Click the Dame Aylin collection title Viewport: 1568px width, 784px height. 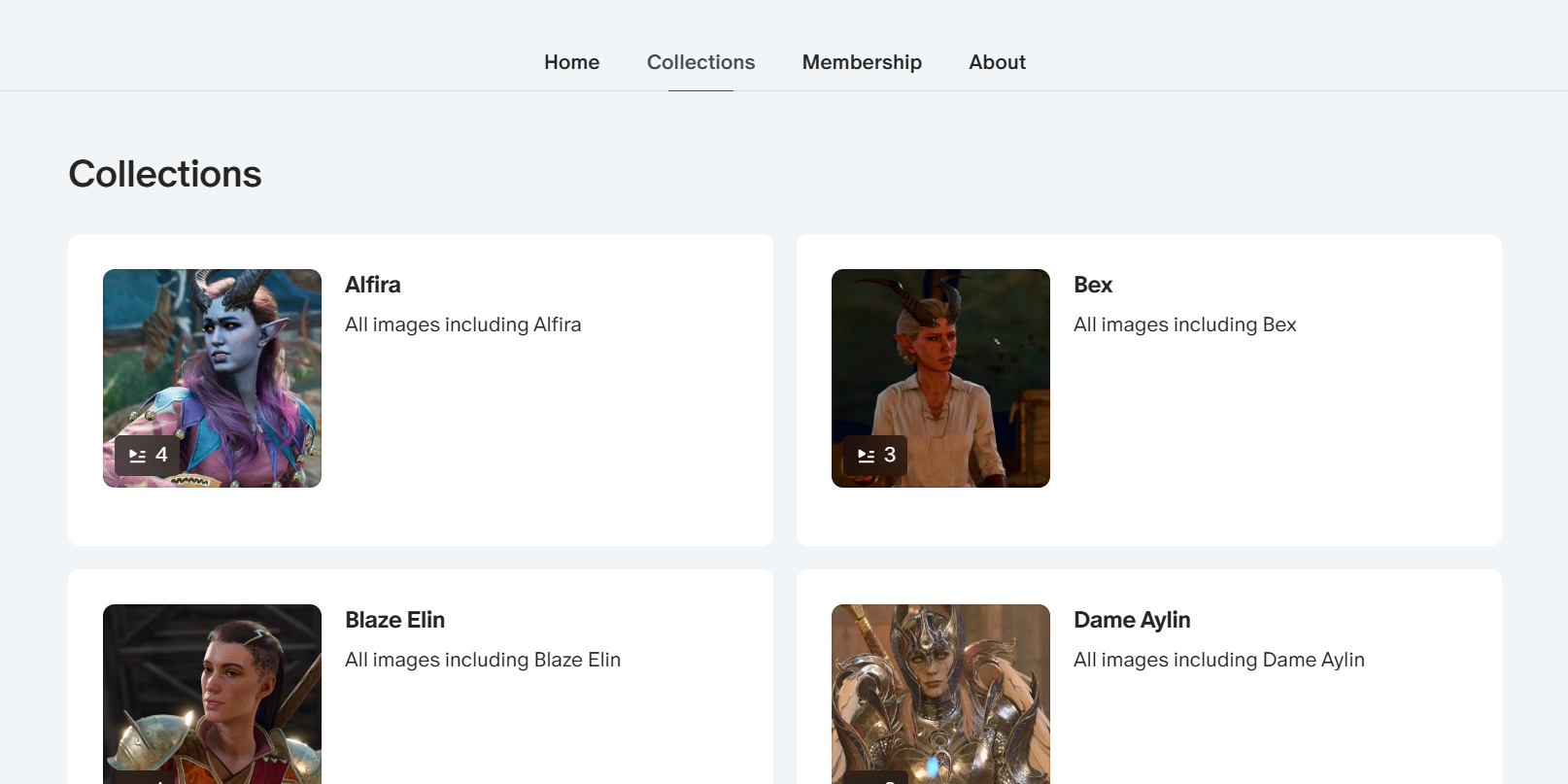(1132, 620)
